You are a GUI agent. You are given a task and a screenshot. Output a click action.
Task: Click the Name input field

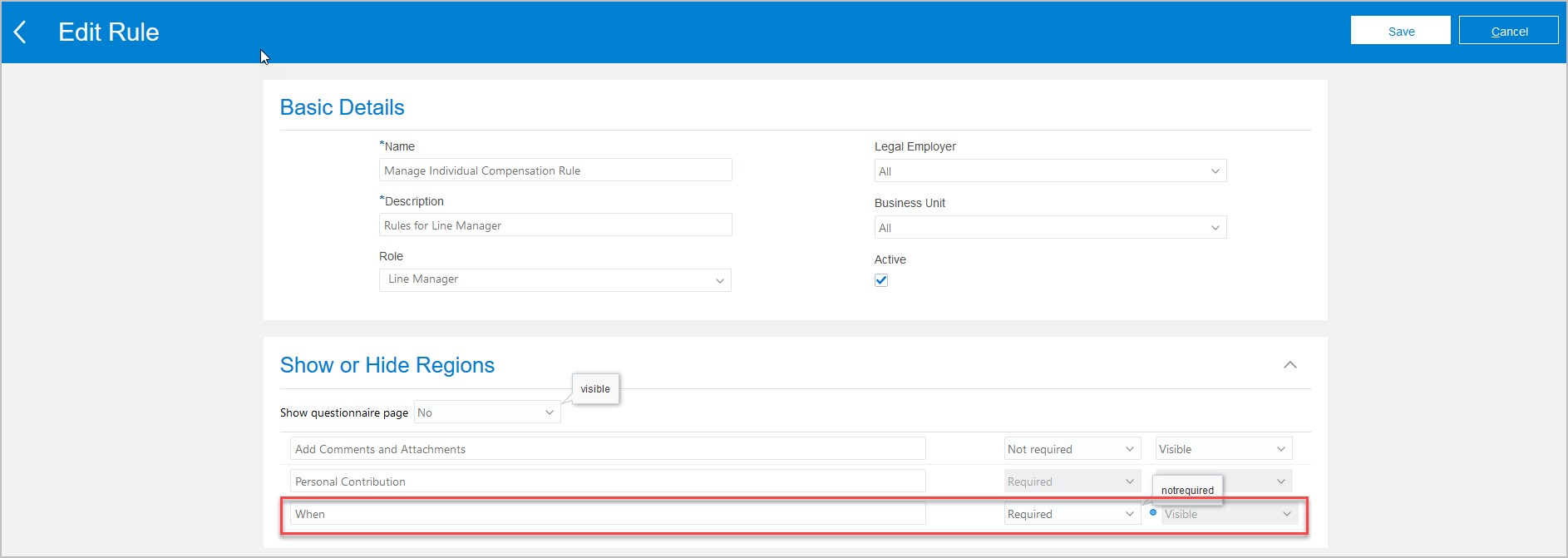click(555, 170)
